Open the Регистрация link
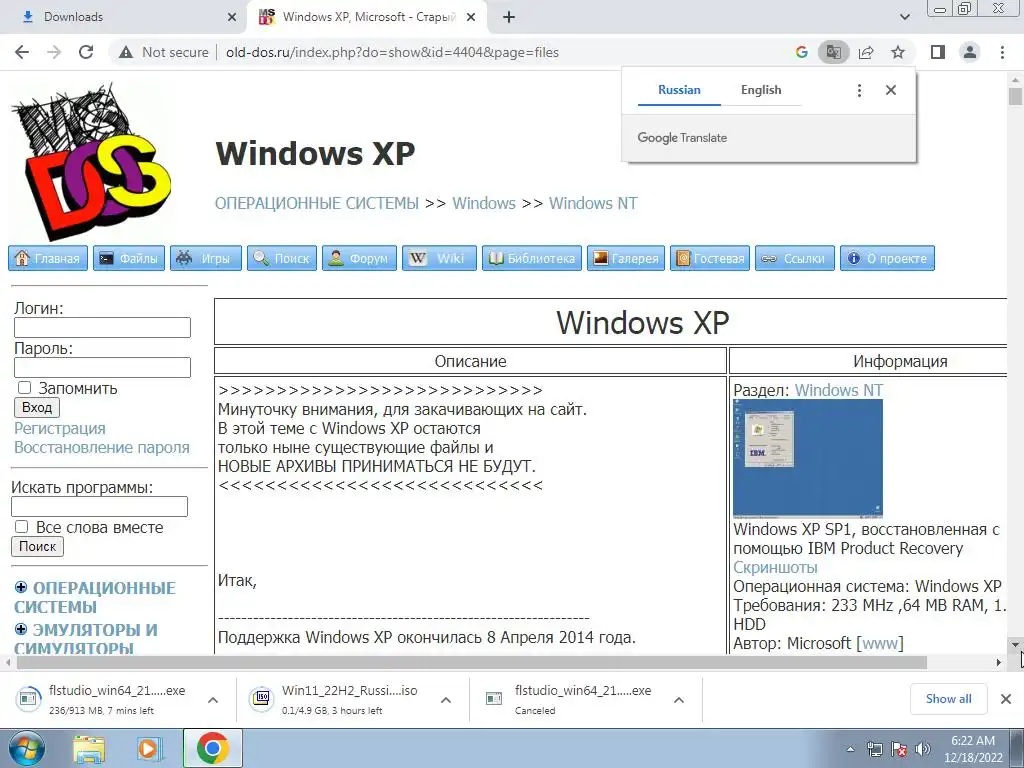 pos(60,428)
